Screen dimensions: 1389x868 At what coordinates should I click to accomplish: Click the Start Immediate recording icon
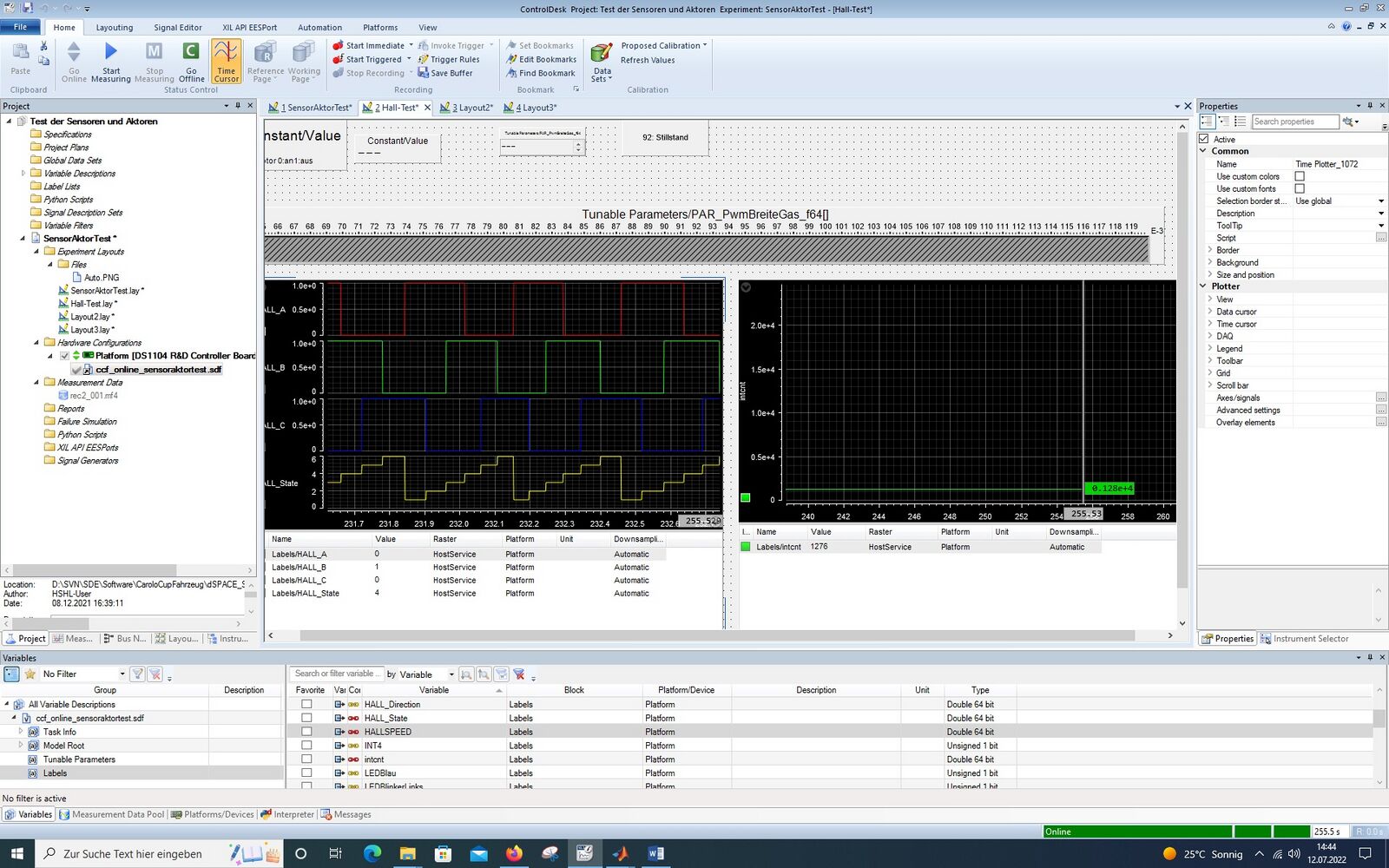pos(339,46)
